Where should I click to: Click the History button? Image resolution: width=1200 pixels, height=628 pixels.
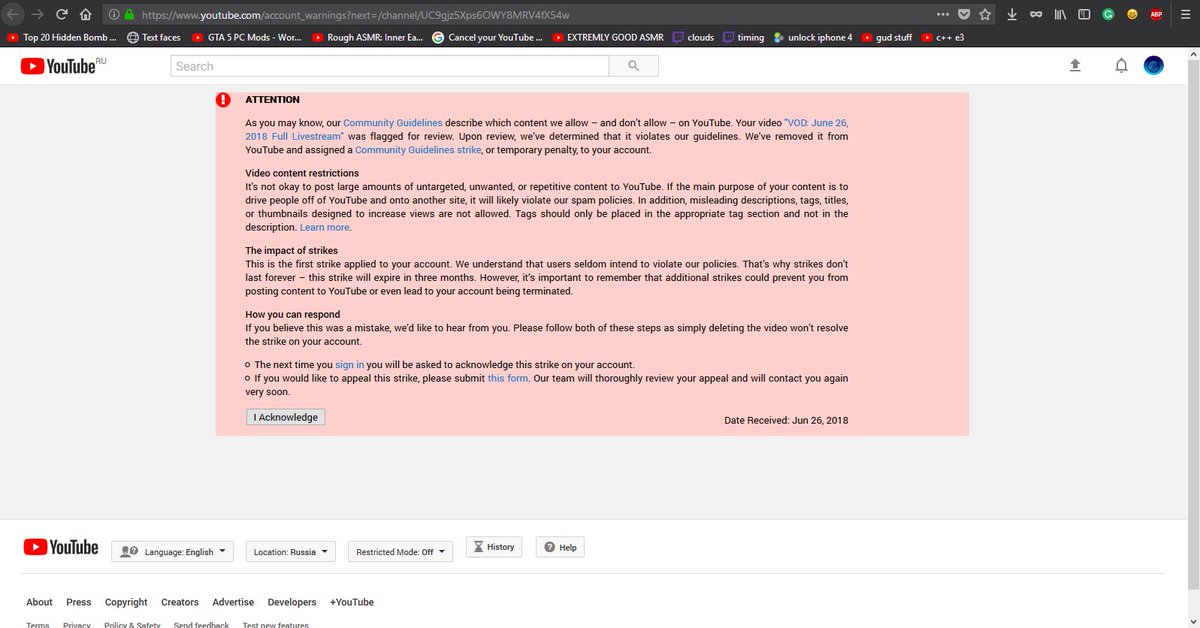click(x=494, y=547)
